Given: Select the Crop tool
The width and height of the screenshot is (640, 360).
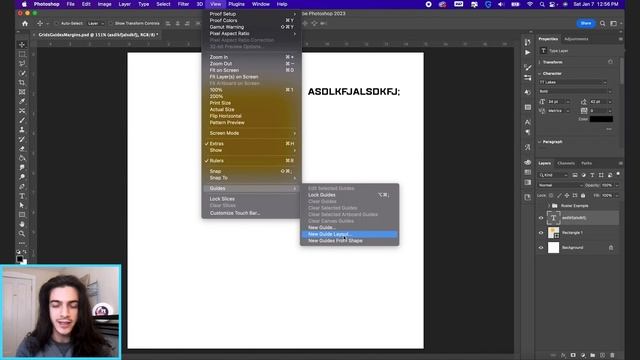Looking at the screenshot, I should 22,82.
